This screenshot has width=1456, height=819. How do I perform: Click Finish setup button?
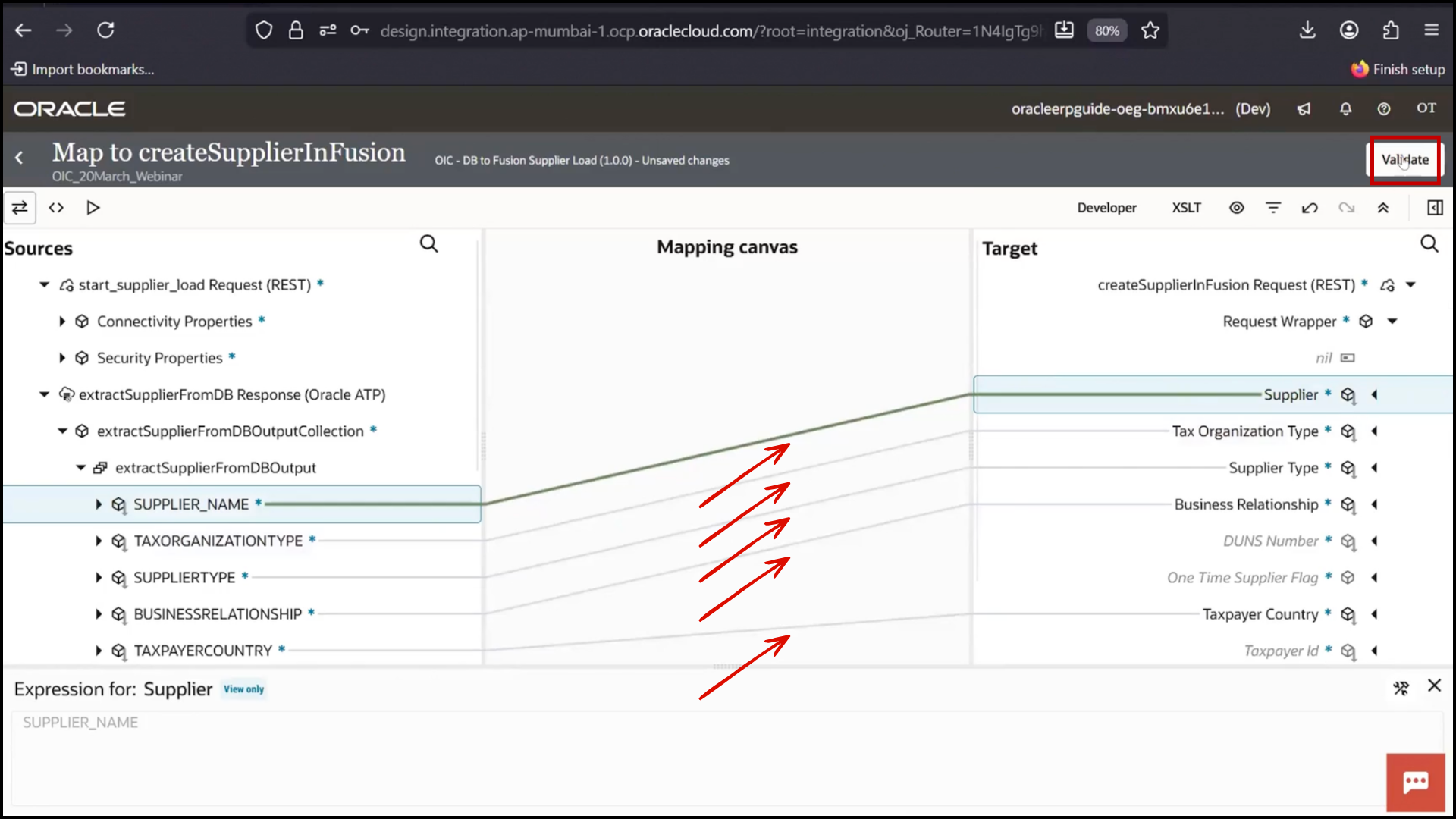[x=1398, y=69]
